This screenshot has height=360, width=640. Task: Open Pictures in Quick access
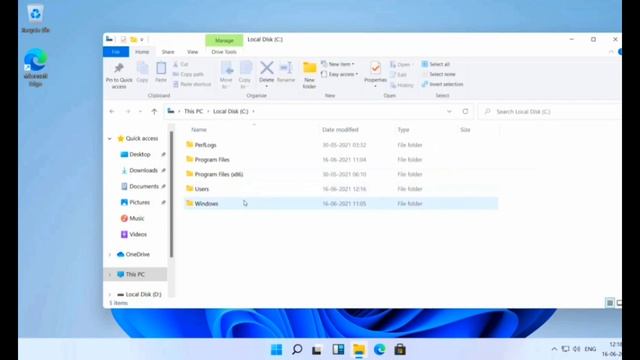[139, 202]
